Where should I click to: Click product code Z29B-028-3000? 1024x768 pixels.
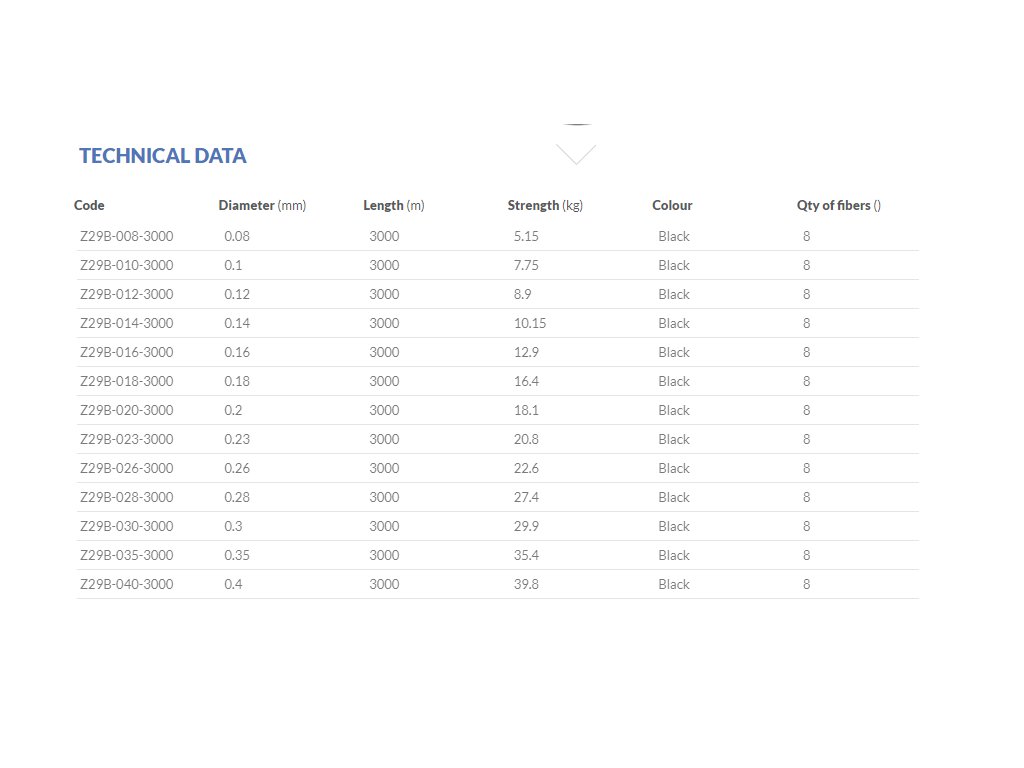click(x=126, y=498)
